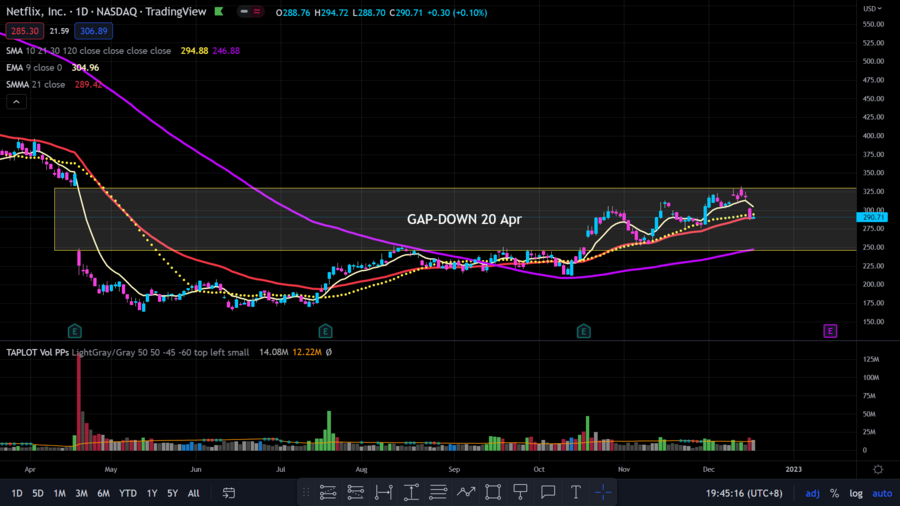900x506 pixels.
Task: Open the USD currency dropdown
Action: tap(872, 9)
